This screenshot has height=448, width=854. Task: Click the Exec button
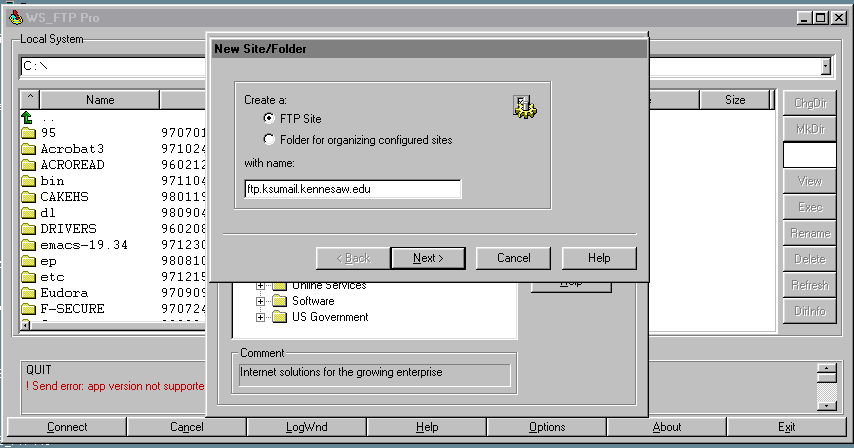[810, 207]
